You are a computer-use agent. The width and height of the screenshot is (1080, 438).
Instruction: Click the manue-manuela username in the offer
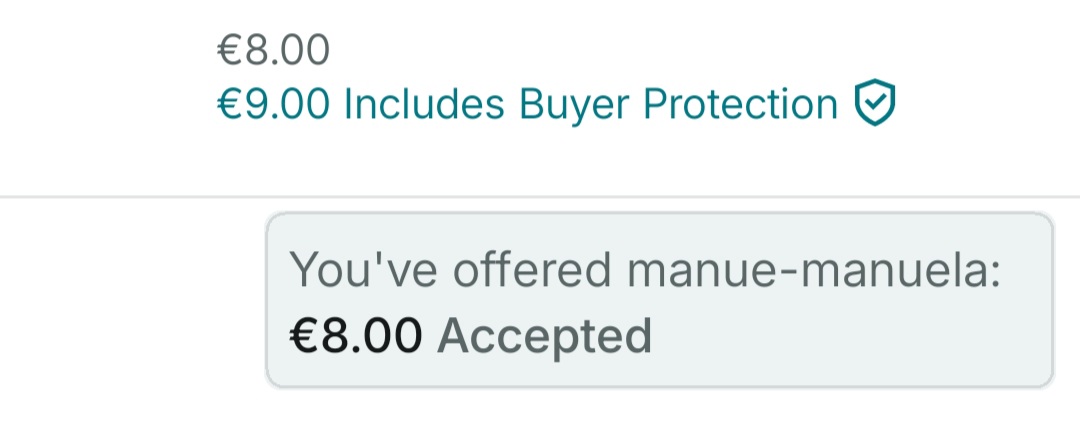point(813,269)
